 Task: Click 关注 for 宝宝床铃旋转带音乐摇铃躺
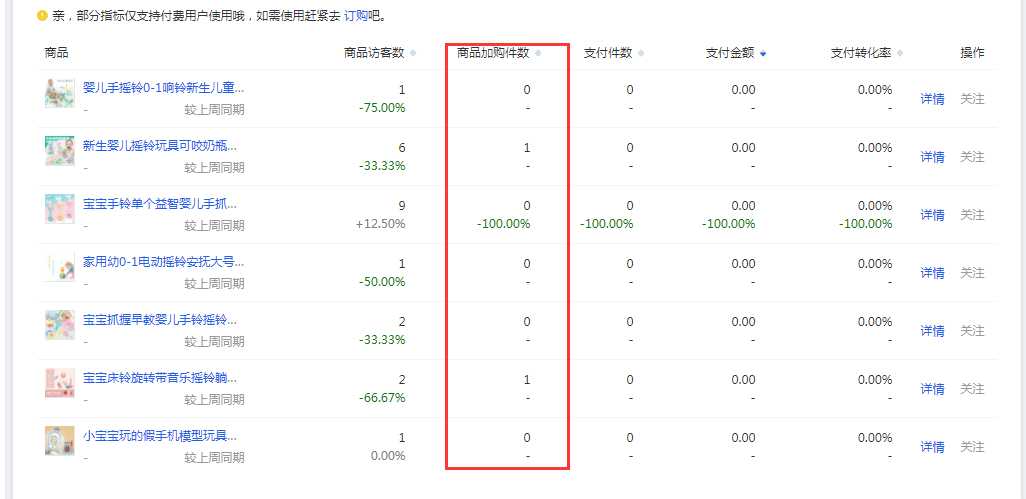tap(972, 389)
